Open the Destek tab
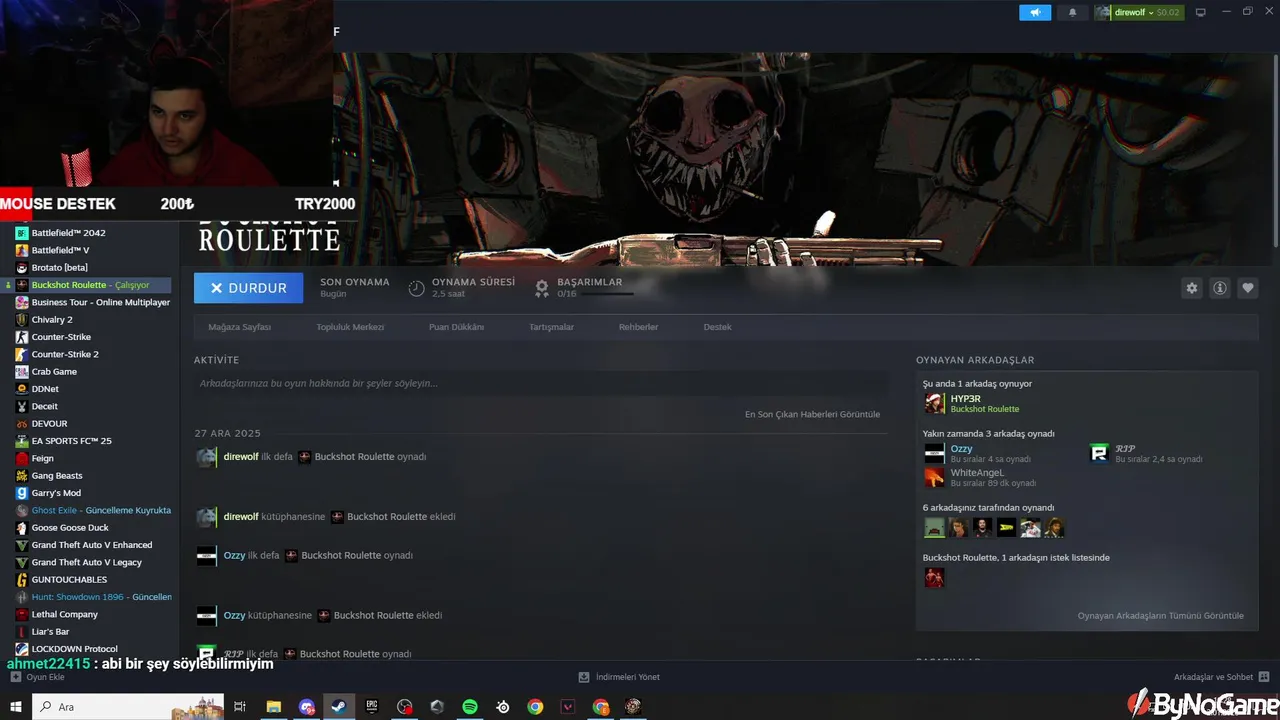This screenshot has width=1280, height=720. (x=717, y=327)
